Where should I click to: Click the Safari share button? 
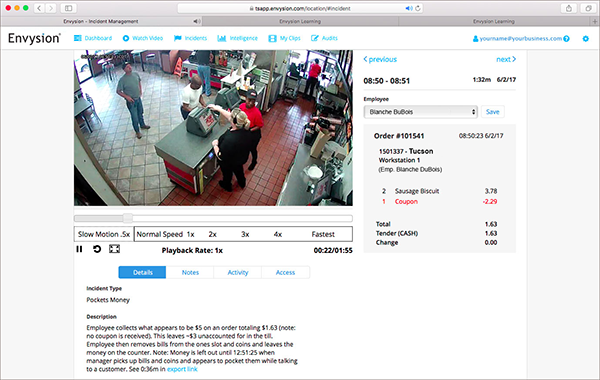click(569, 8)
